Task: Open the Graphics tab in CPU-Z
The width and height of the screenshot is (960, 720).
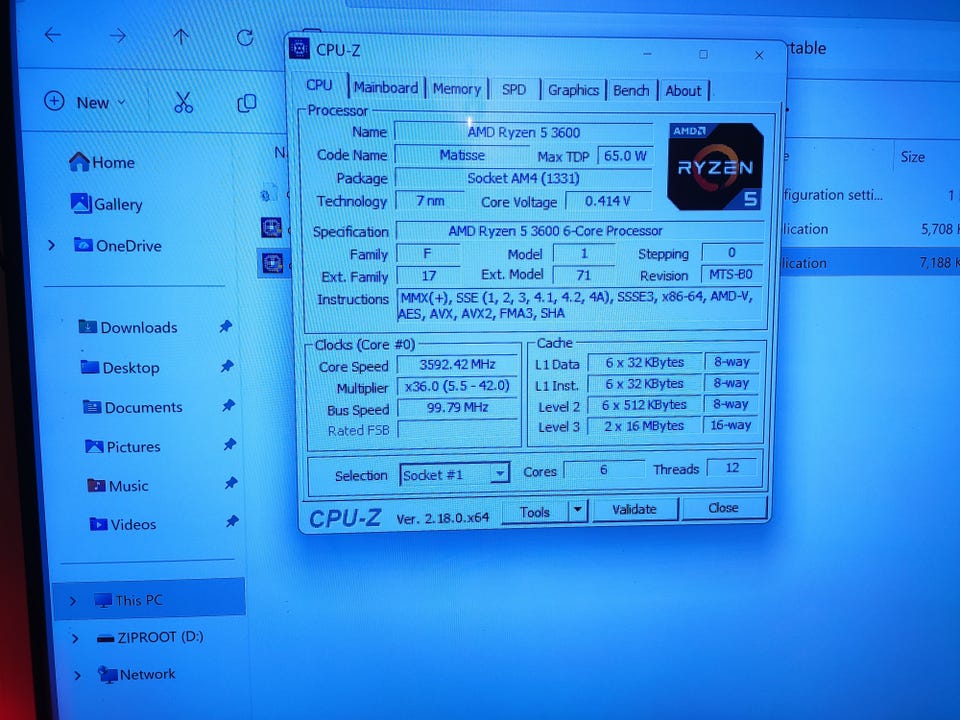Action: click(573, 91)
